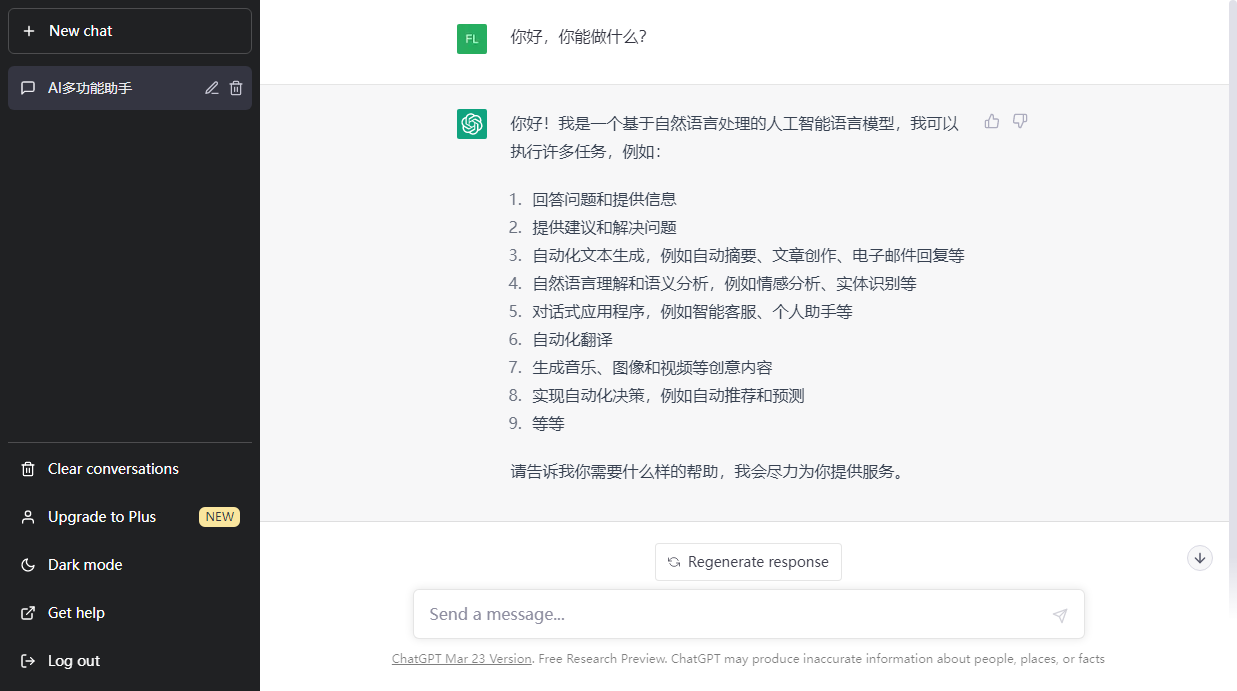
Task: Click the refresh icon in Regenerate response
Action: point(675,562)
